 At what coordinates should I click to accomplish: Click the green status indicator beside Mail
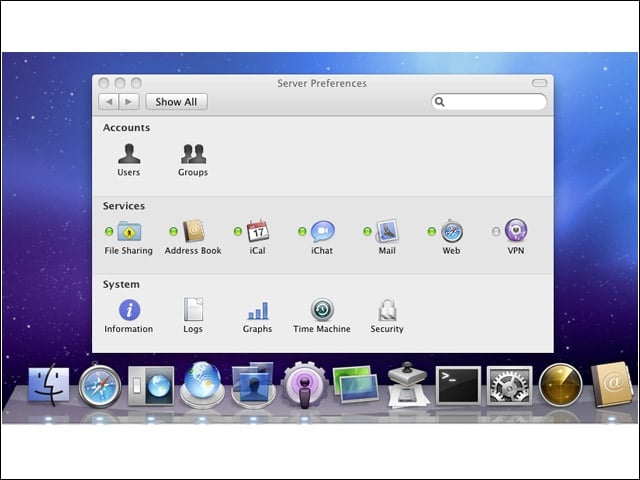(x=367, y=231)
